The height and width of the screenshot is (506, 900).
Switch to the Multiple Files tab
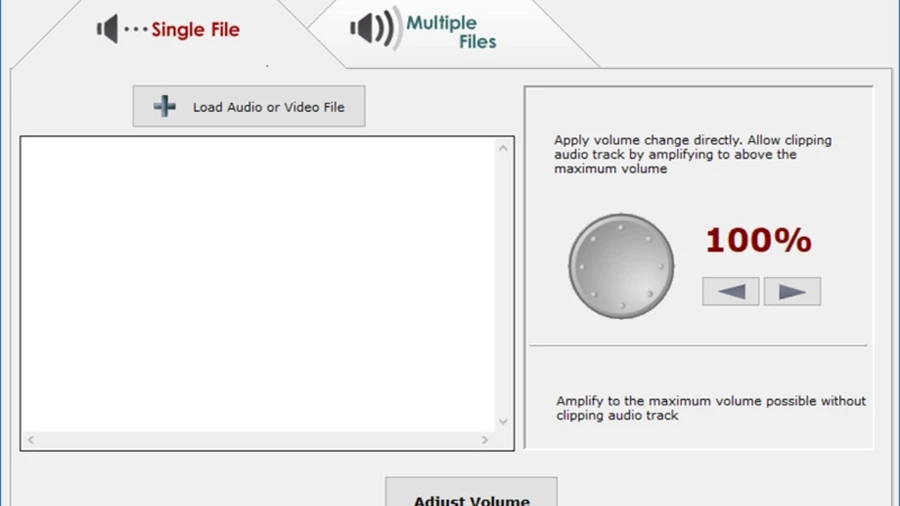click(x=424, y=30)
